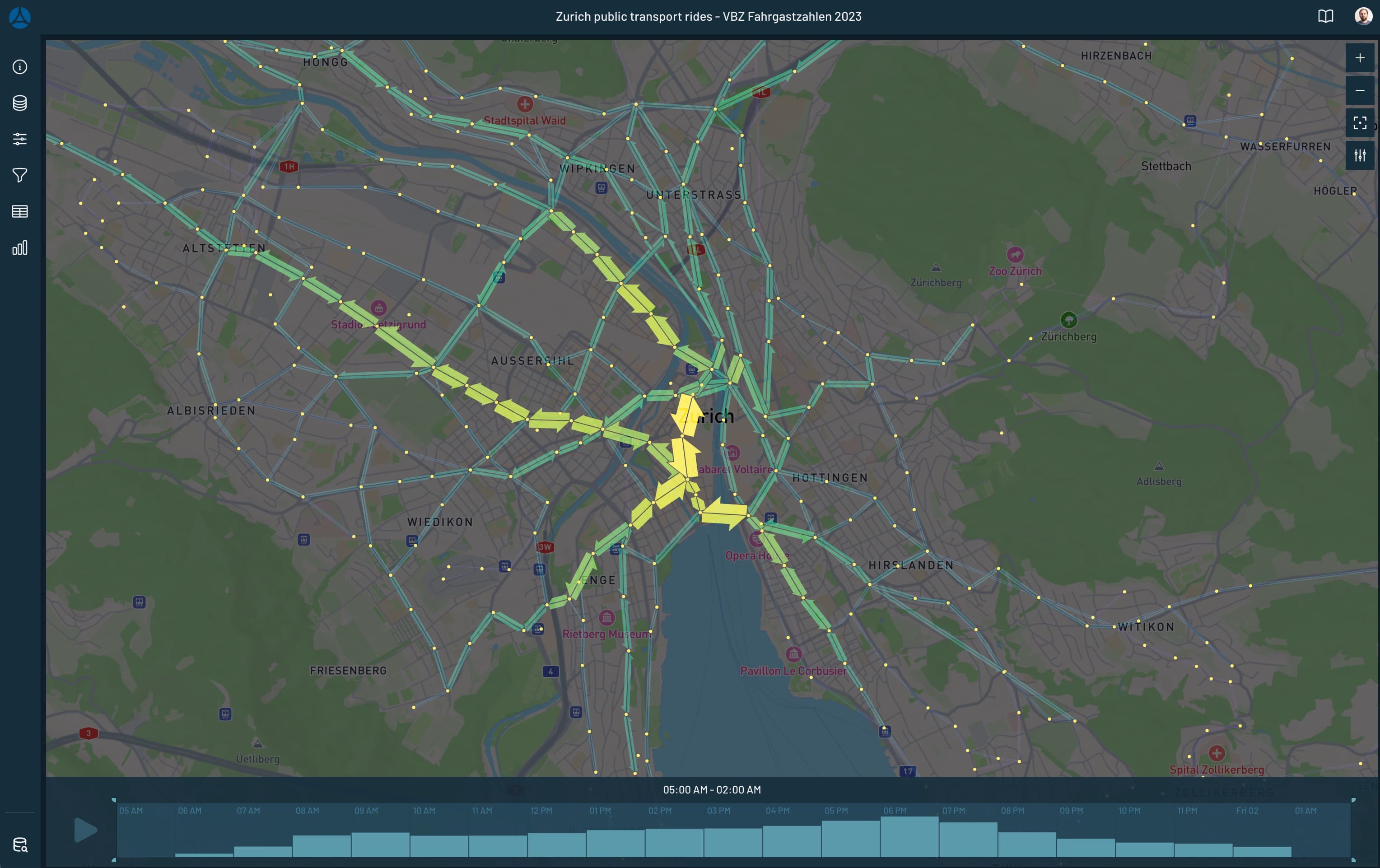Click the Zoo Zürich map marker
Viewport: 1380px width, 868px height.
[x=1015, y=255]
